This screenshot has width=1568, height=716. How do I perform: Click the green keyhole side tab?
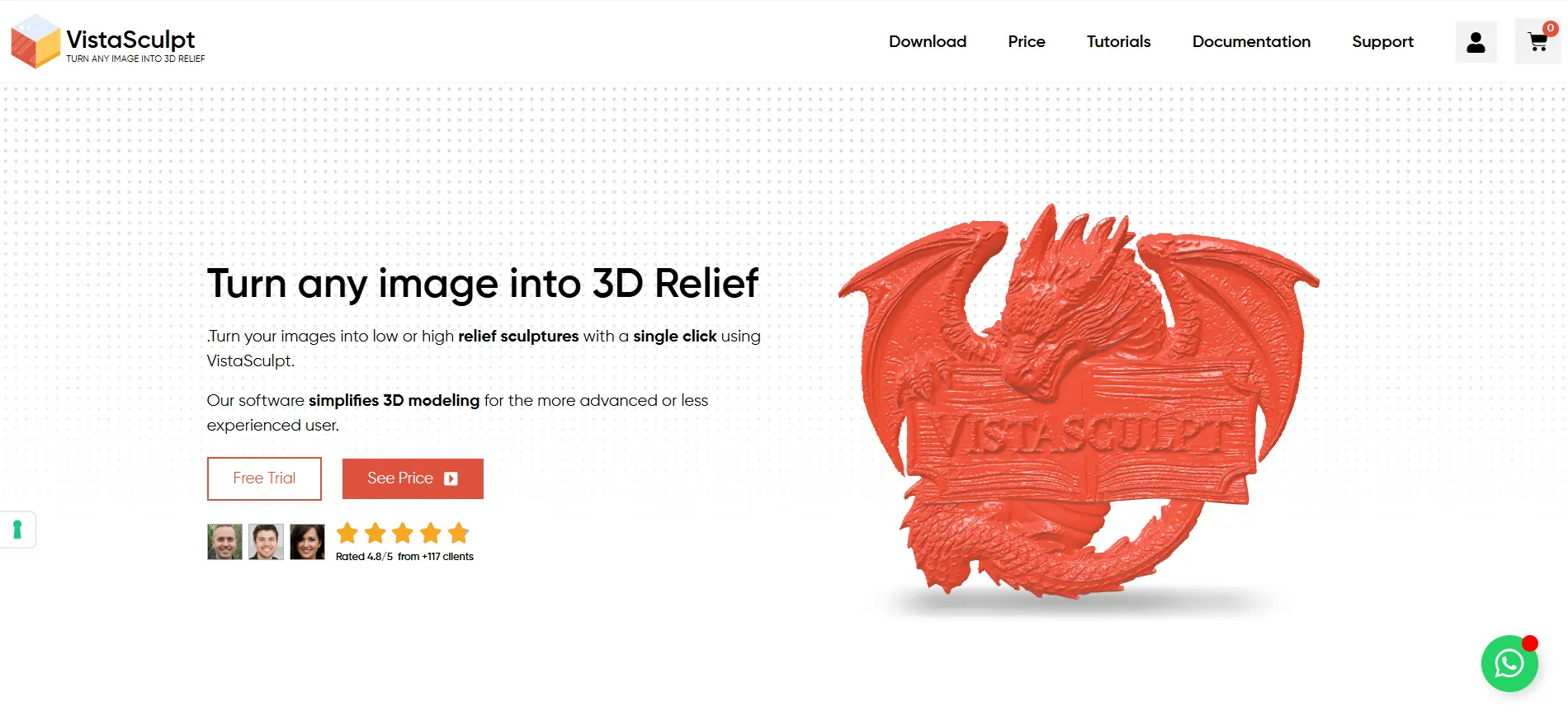(17, 530)
